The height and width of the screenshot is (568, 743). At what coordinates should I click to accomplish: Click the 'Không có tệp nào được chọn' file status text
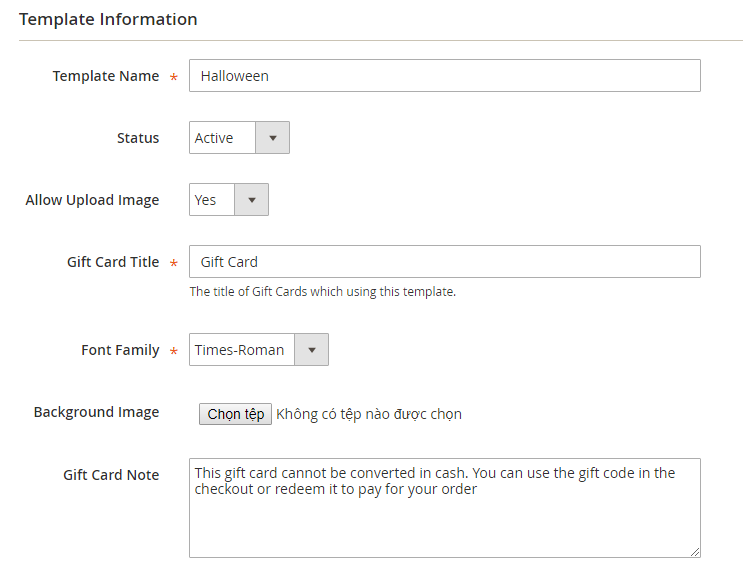369,414
